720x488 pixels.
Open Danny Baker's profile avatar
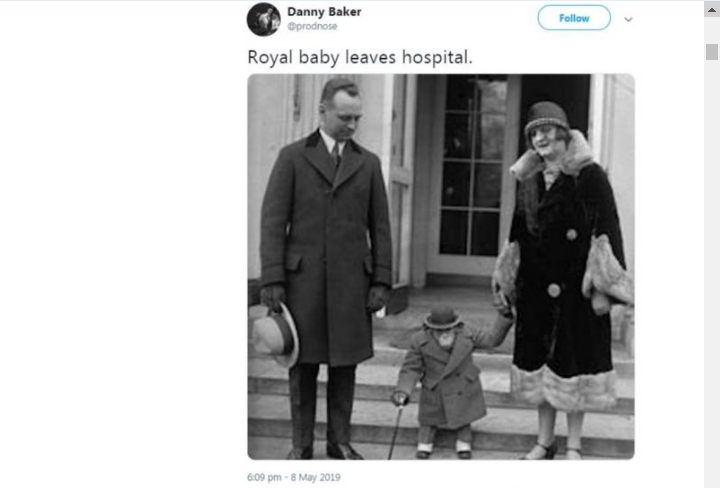[264, 19]
